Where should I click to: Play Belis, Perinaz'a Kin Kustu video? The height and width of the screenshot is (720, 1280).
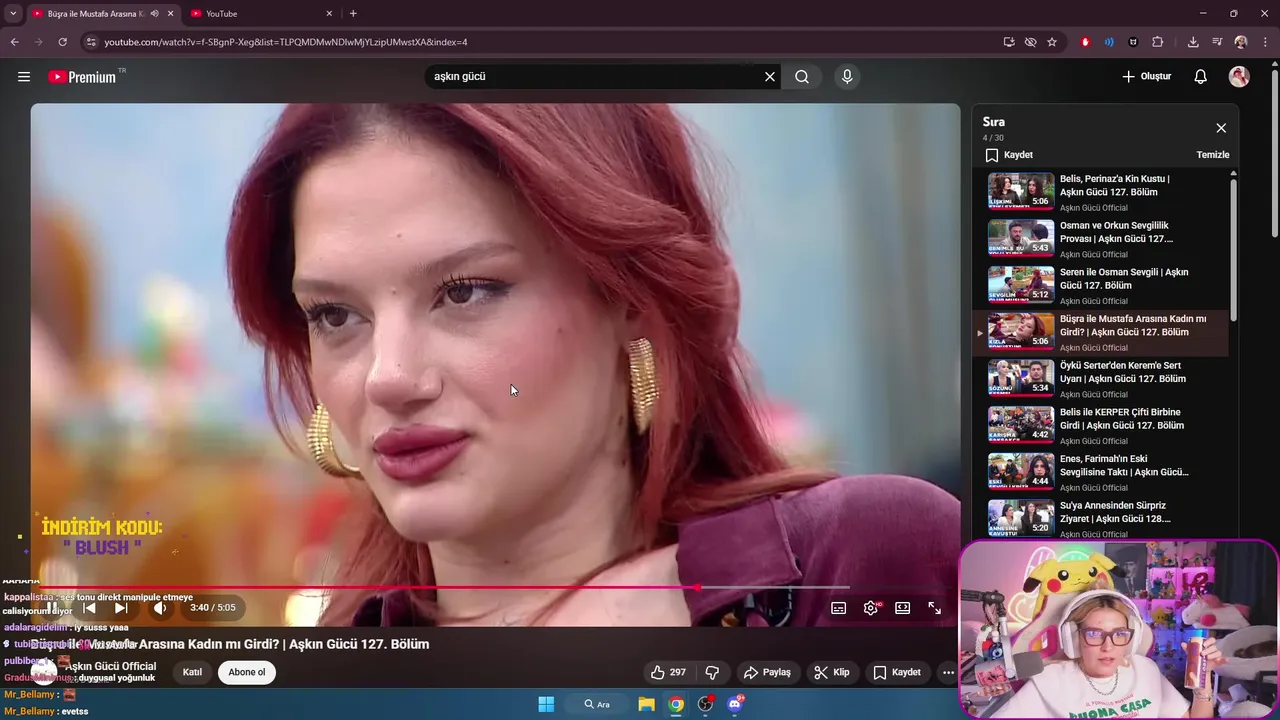click(x=1100, y=192)
